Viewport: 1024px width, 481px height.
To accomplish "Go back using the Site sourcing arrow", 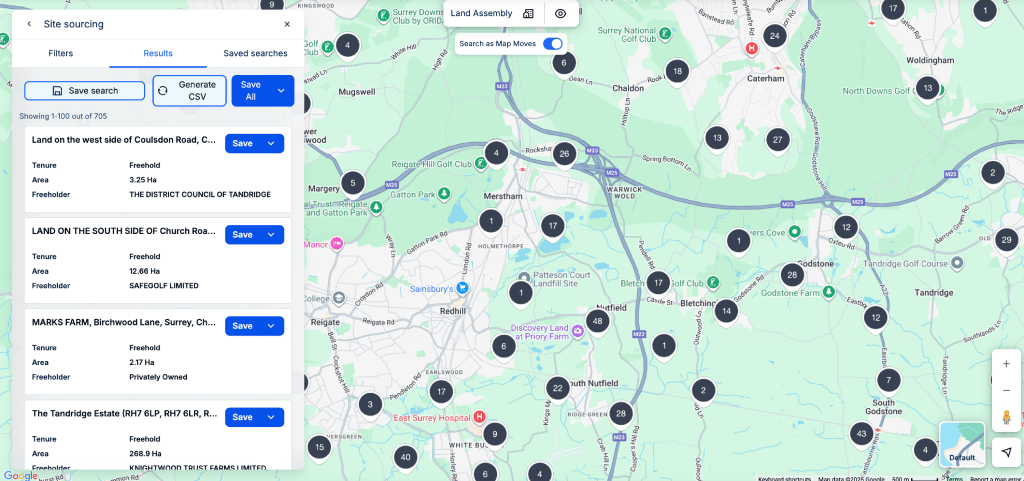I will tap(28, 24).
